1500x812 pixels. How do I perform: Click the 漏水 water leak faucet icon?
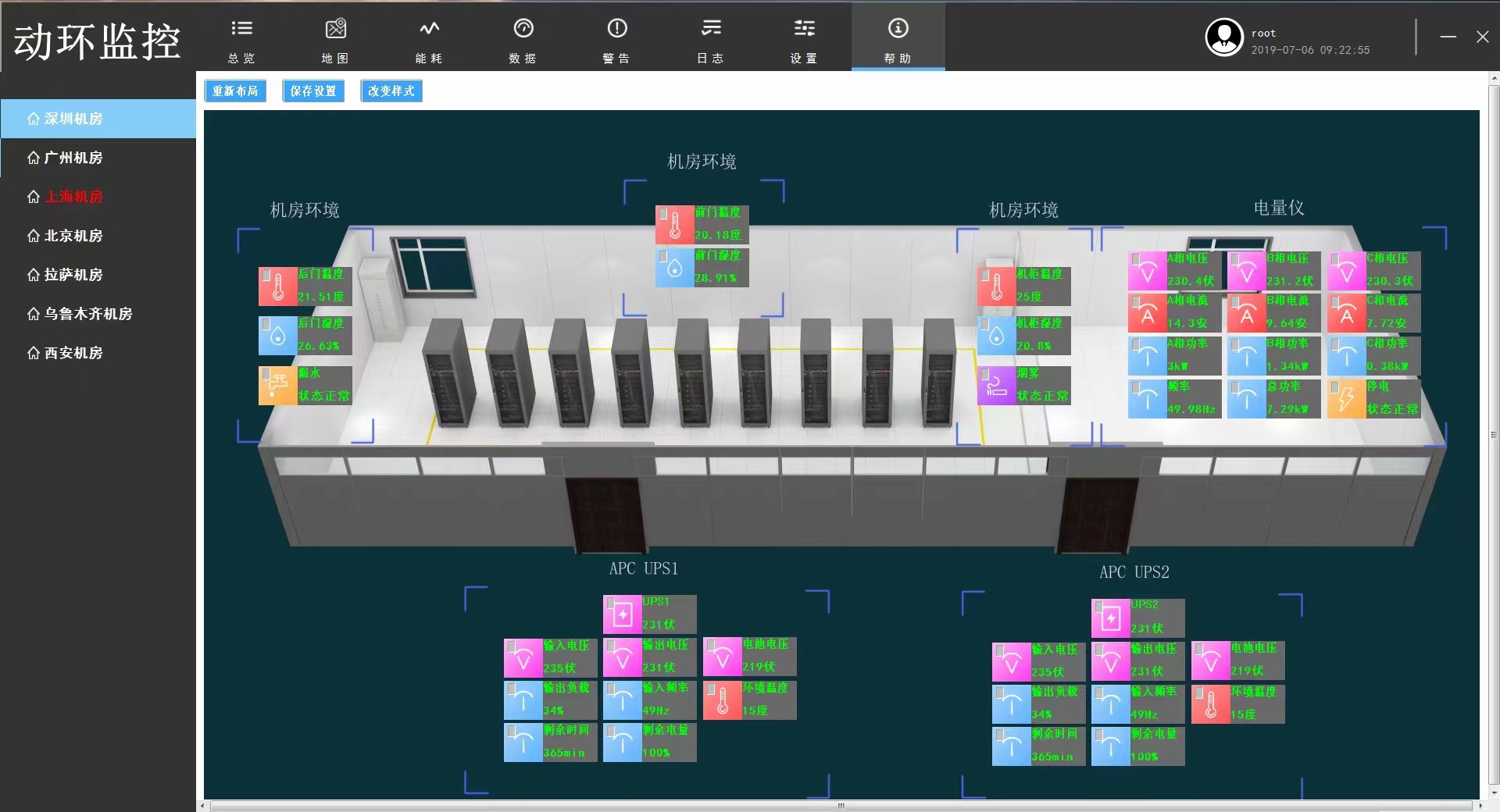click(x=278, y=386)
